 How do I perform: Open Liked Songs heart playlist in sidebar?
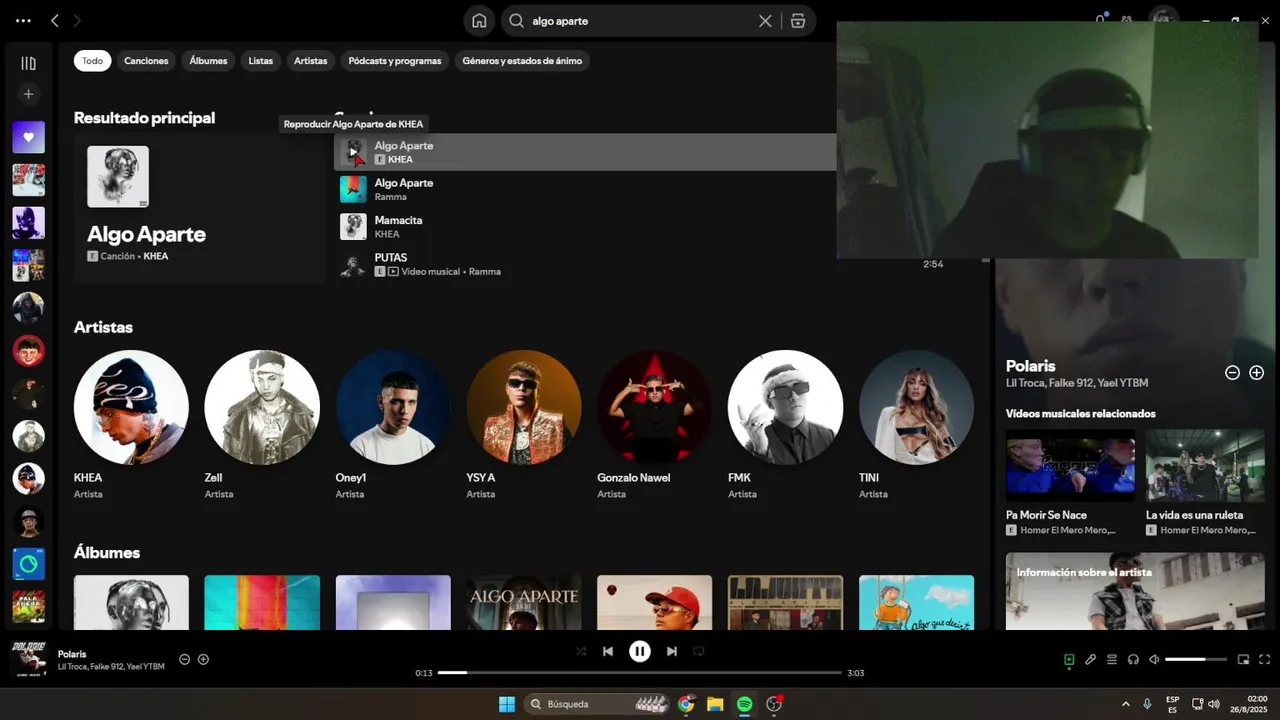28,137
